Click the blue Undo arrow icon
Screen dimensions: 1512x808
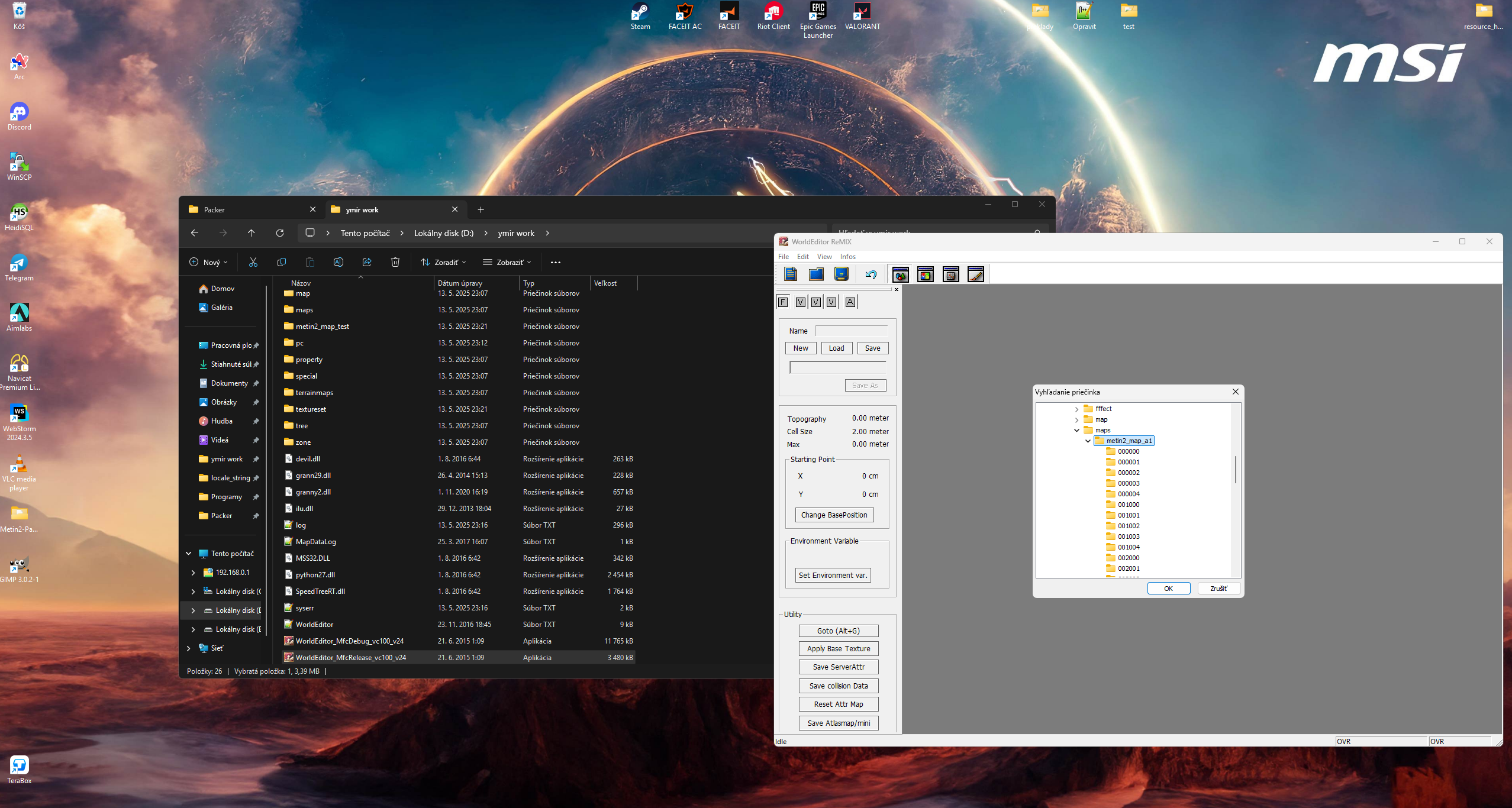871,274
